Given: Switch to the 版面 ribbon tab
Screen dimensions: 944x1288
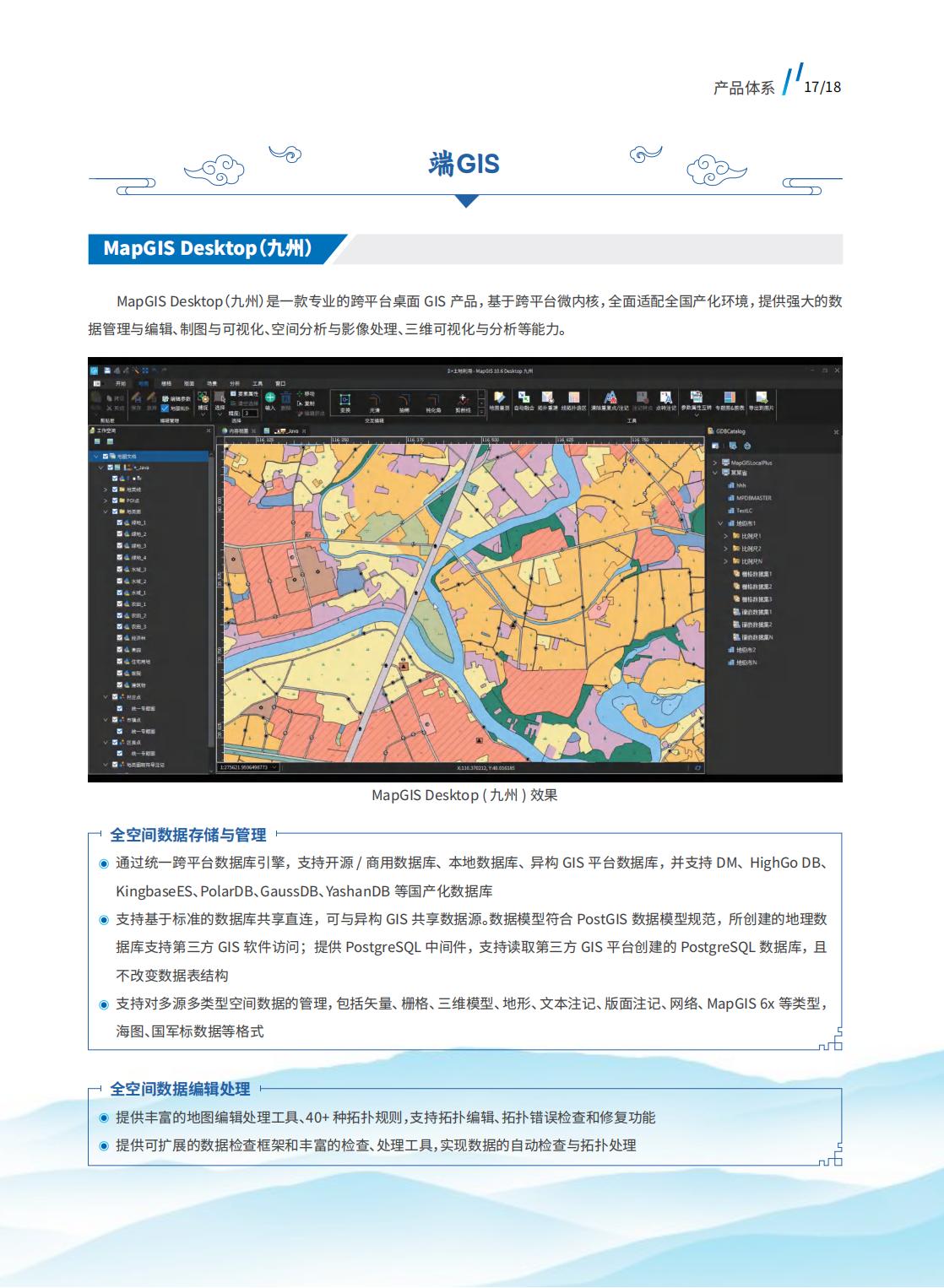Looking at the screenshot, I should [x=189, y=384].
